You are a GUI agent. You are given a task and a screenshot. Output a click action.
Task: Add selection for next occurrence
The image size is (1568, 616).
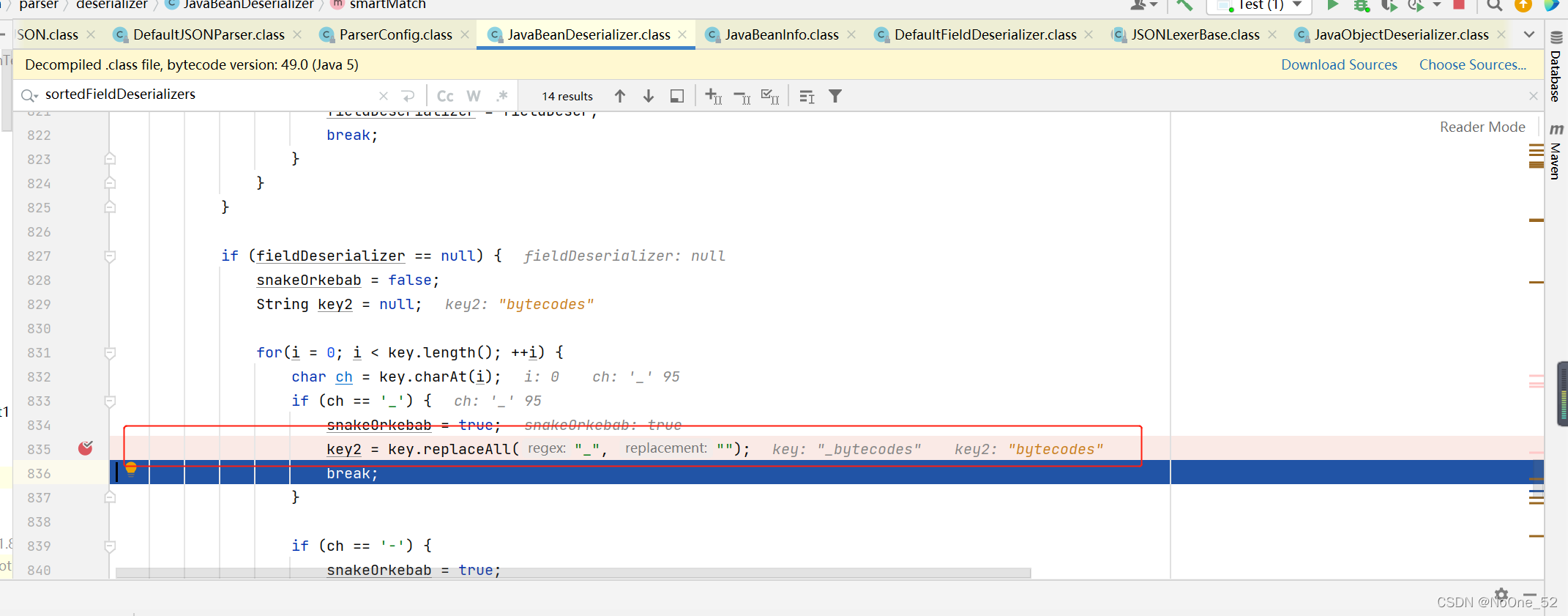713,96
